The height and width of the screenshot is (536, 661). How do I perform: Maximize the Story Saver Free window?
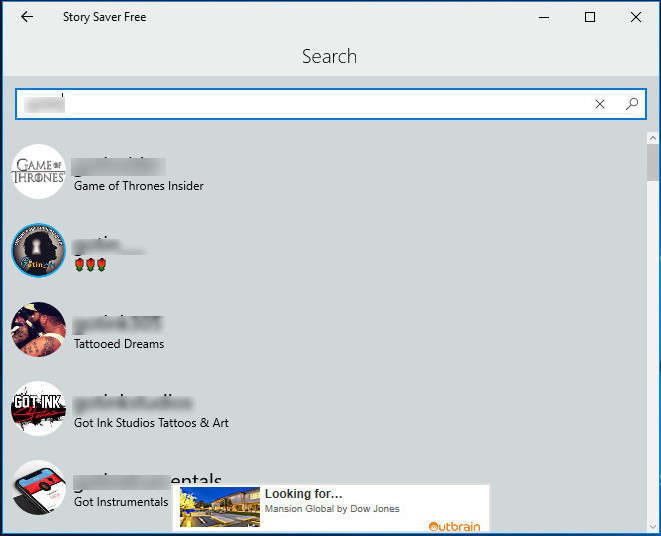(590, 17)
